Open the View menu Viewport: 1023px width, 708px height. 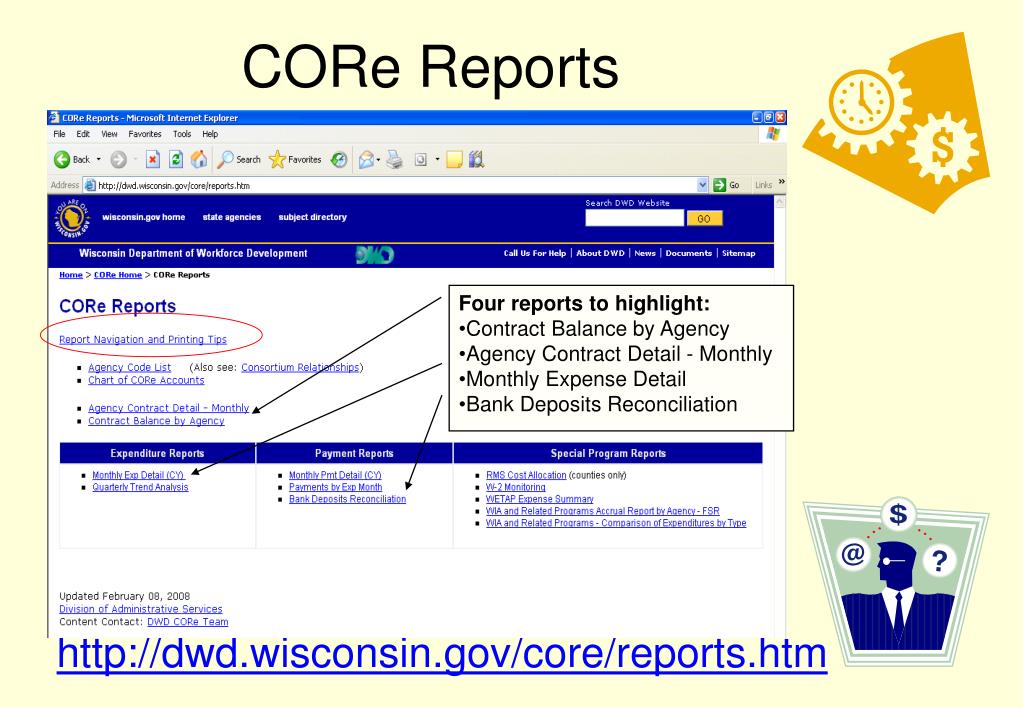[109, 134]
